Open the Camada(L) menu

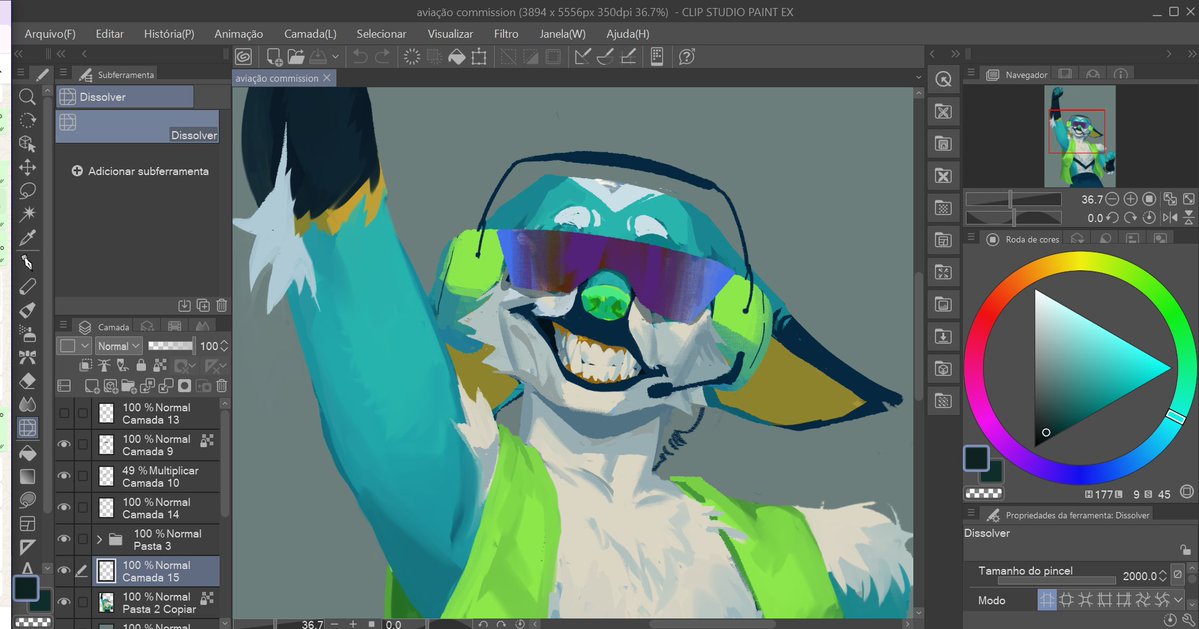click(x=310, y=34)
